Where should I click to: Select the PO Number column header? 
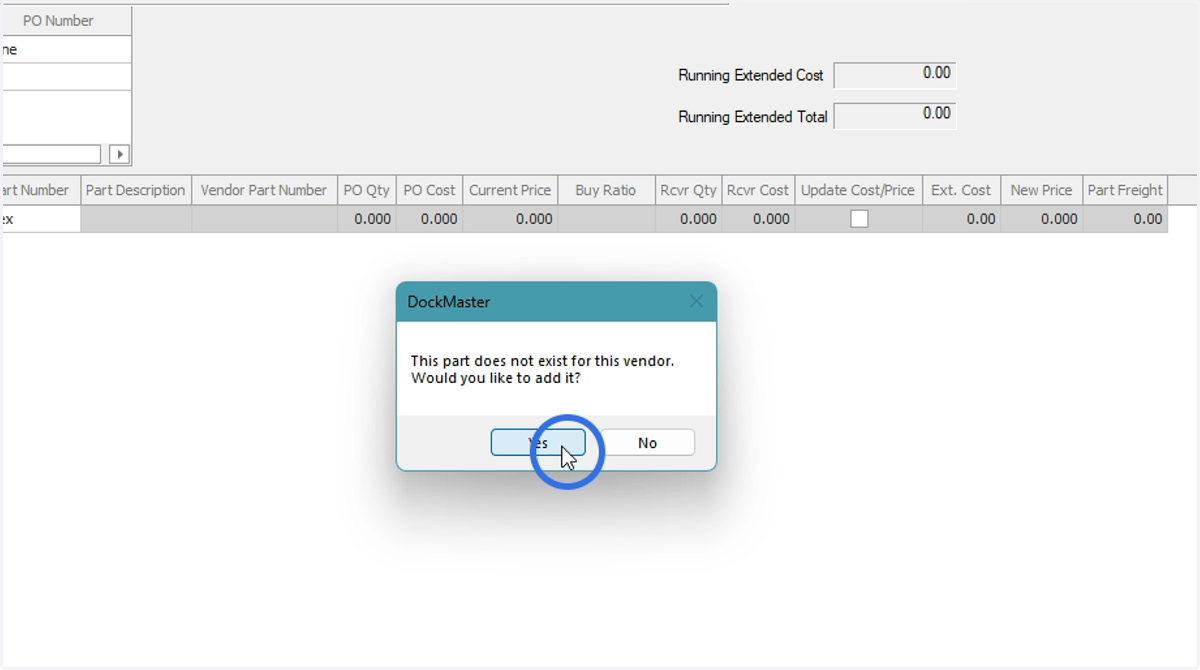click(66, 20)
